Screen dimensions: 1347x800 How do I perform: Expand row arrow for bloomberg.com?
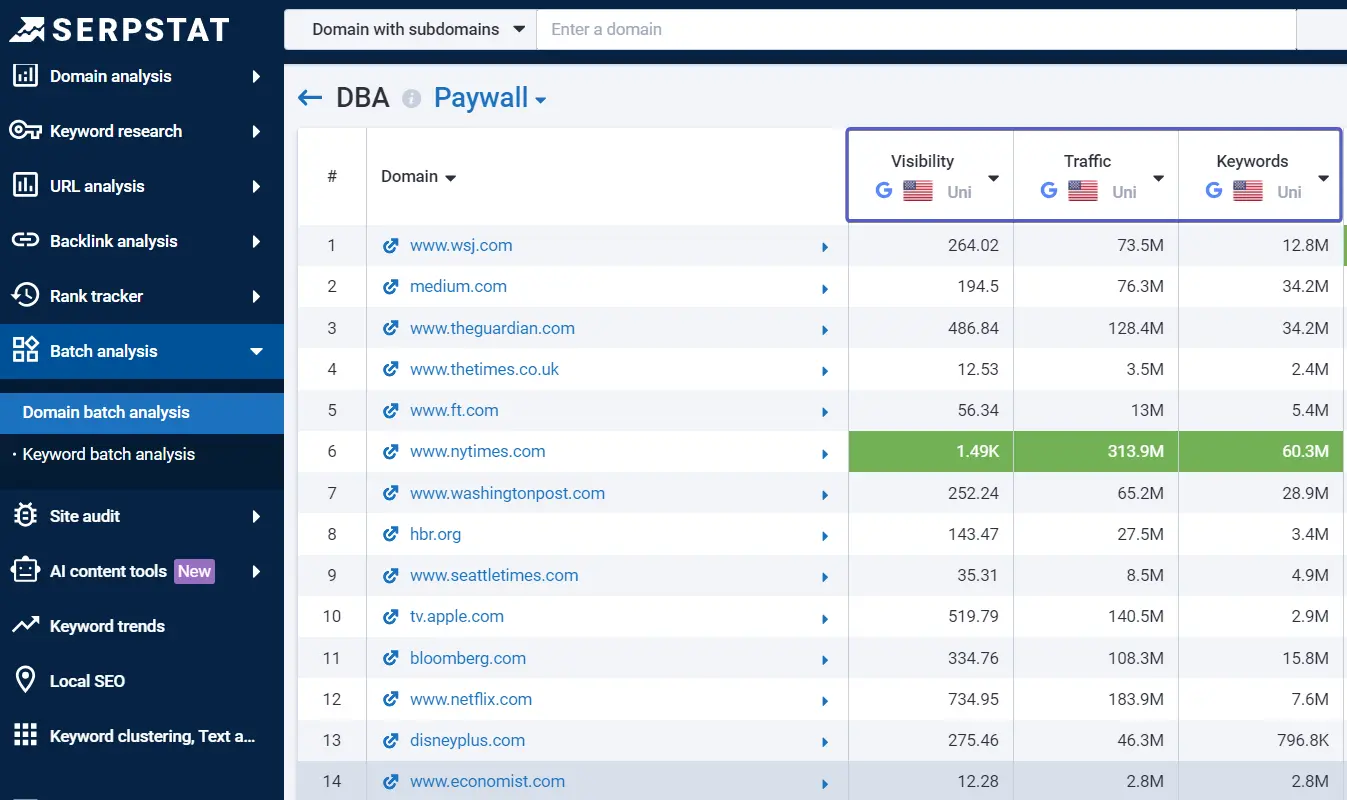coord(825,660)
